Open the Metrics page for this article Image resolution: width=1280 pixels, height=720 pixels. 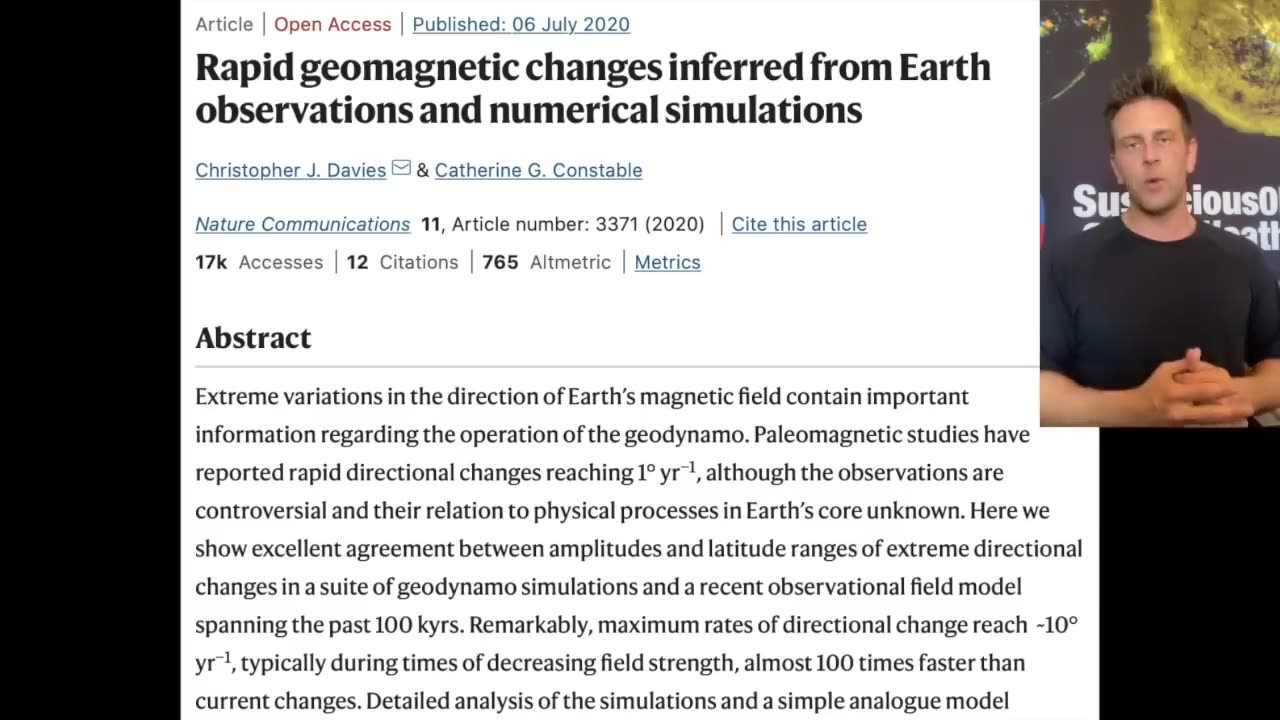667,262
